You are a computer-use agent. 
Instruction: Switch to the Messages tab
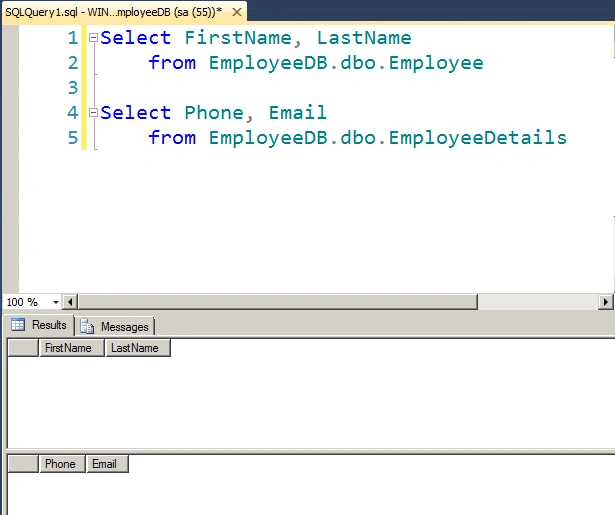(x=115, y=326)
